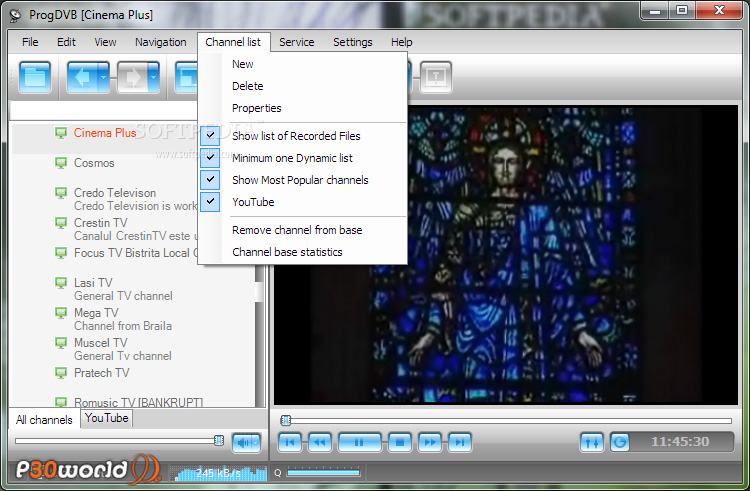Click the Mega TV channel icon
The height and width of the screenshot is (491, 750).
pyautogui.click(x=61, y=313)
